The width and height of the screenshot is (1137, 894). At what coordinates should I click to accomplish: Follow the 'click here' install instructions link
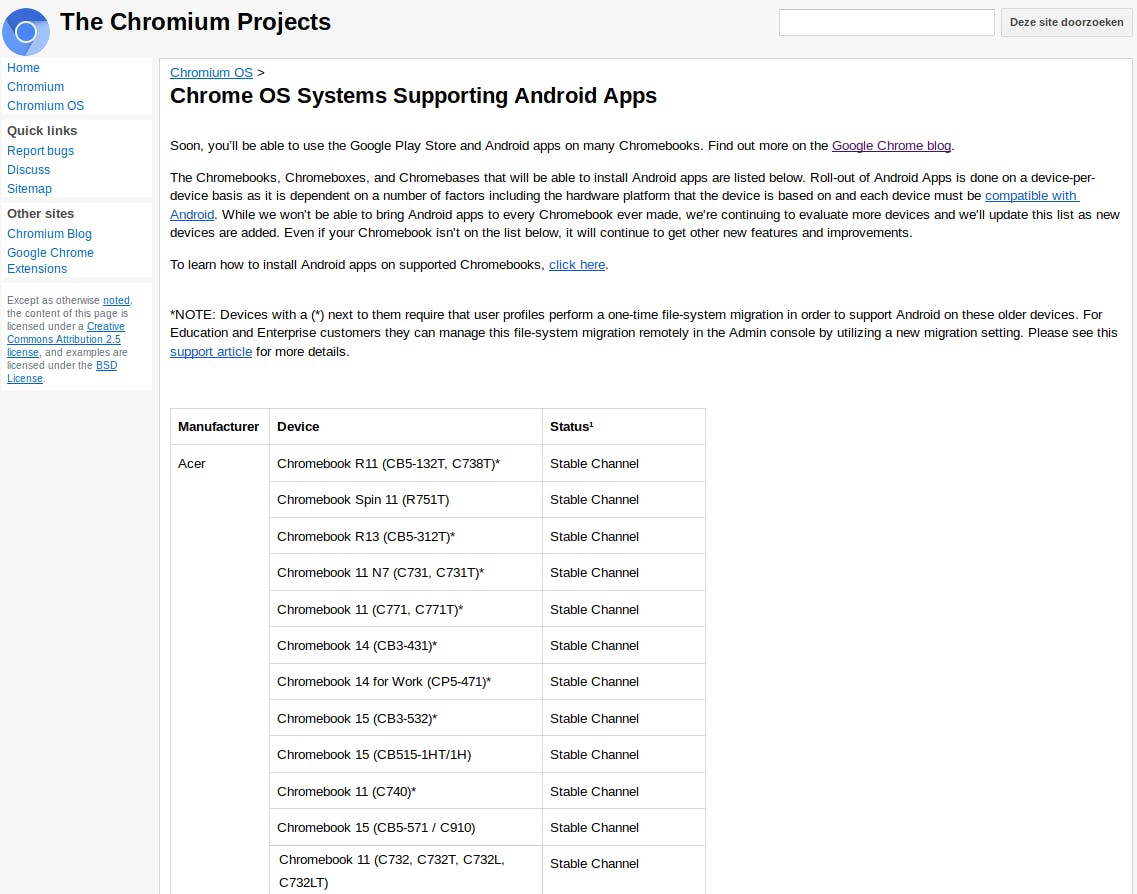coord(577,265)
